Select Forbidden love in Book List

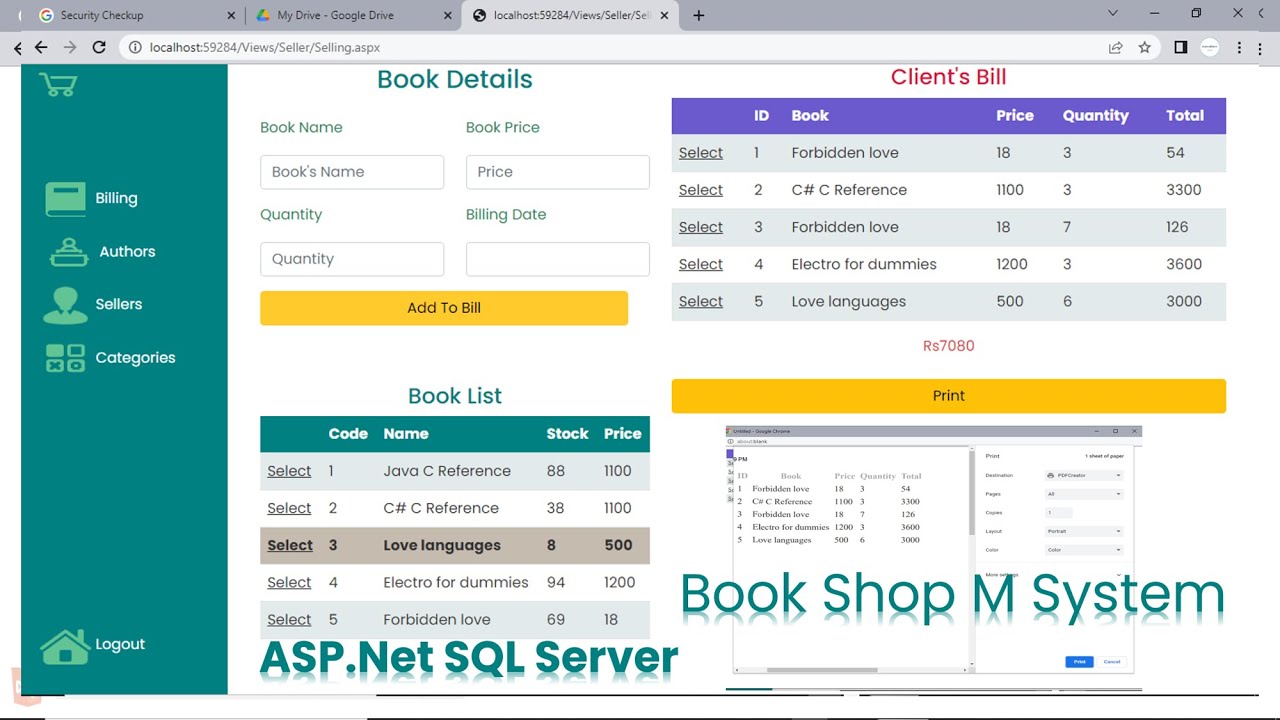[289, 619]
